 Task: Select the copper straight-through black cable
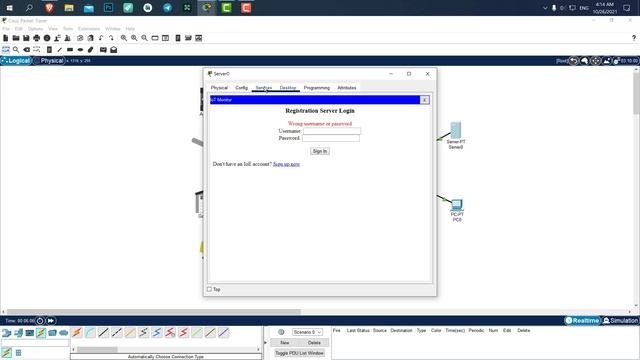pyautogui.click(x=104, y=333)
